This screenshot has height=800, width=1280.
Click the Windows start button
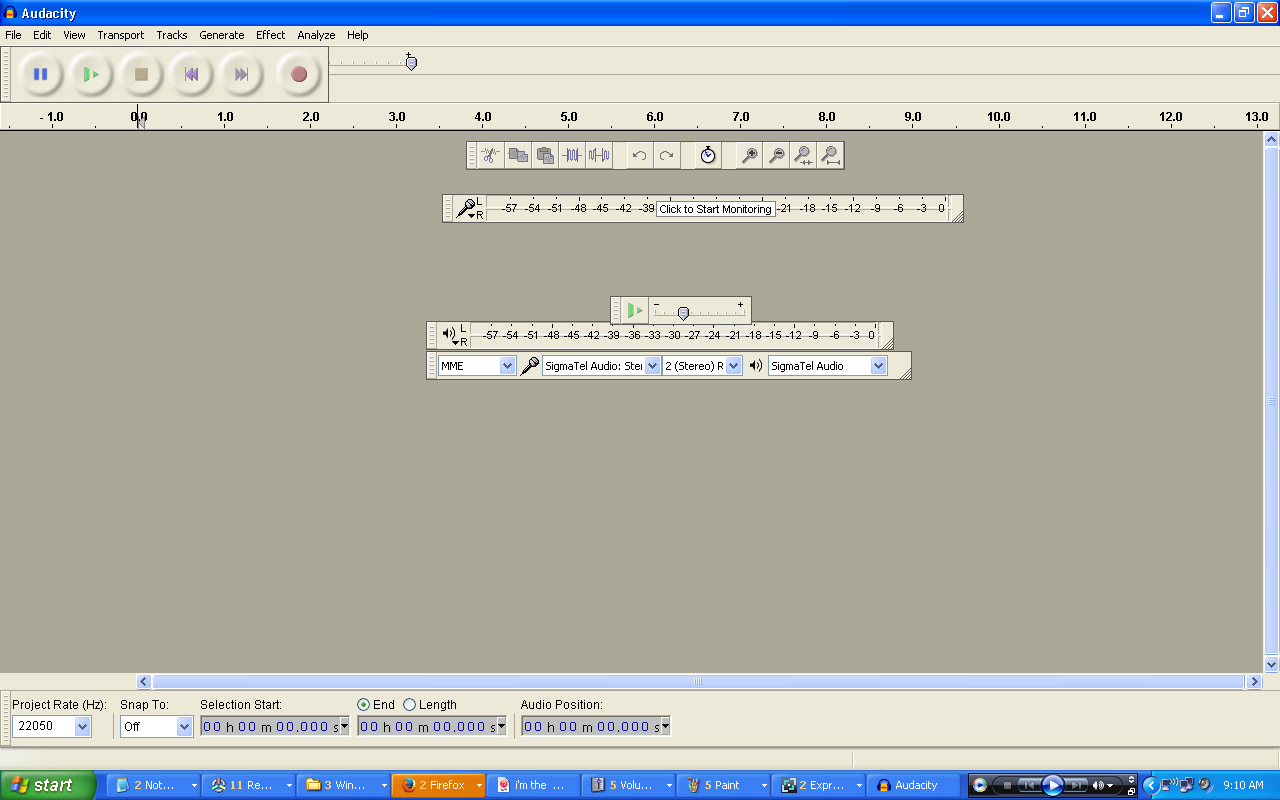tap(48, 785)
